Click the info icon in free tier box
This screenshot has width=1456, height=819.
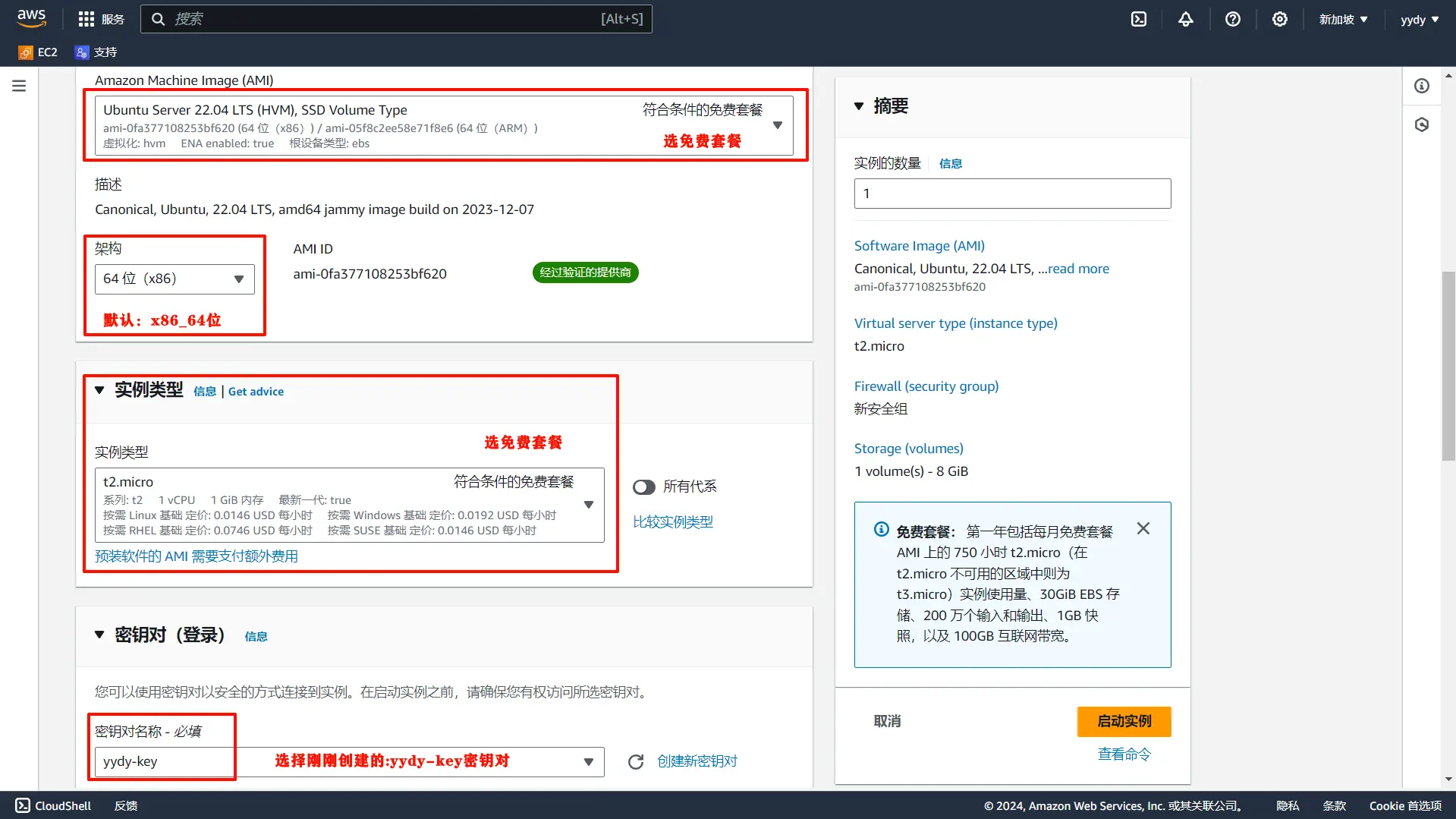pyautogui.click(x=882, y=529)
